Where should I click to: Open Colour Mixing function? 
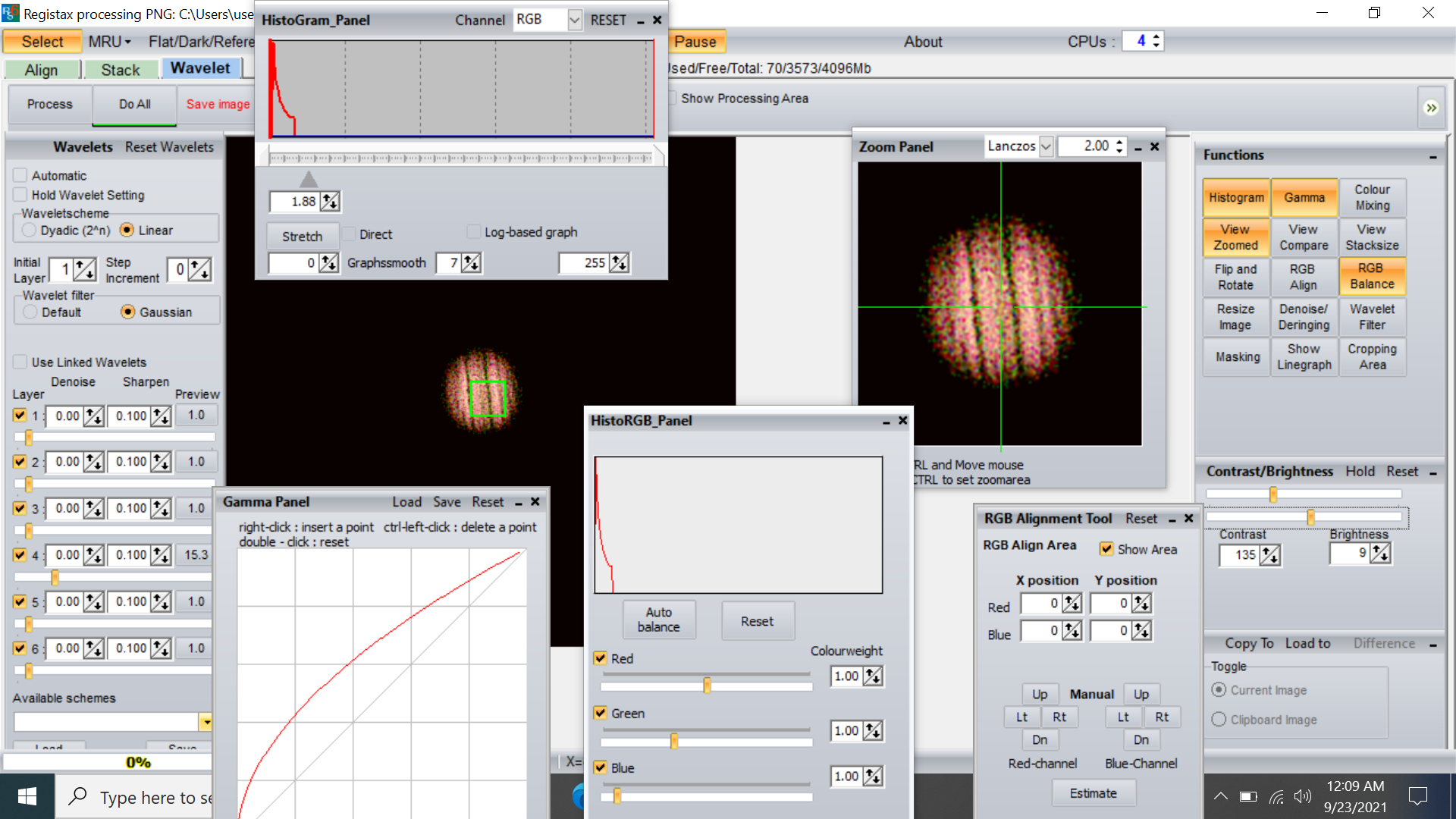[x=1373, y=197]
